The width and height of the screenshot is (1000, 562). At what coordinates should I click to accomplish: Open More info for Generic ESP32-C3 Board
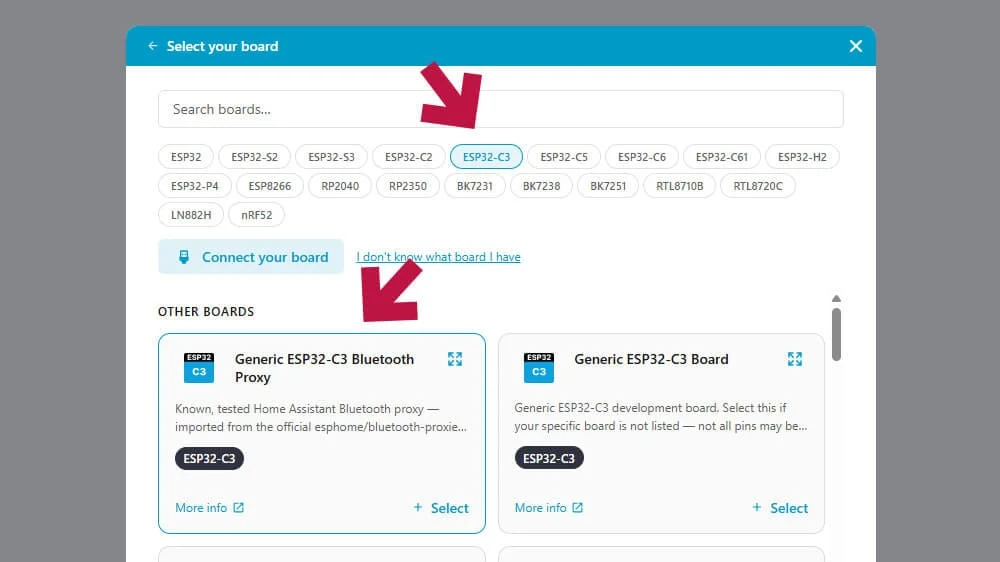click(548, 508)
